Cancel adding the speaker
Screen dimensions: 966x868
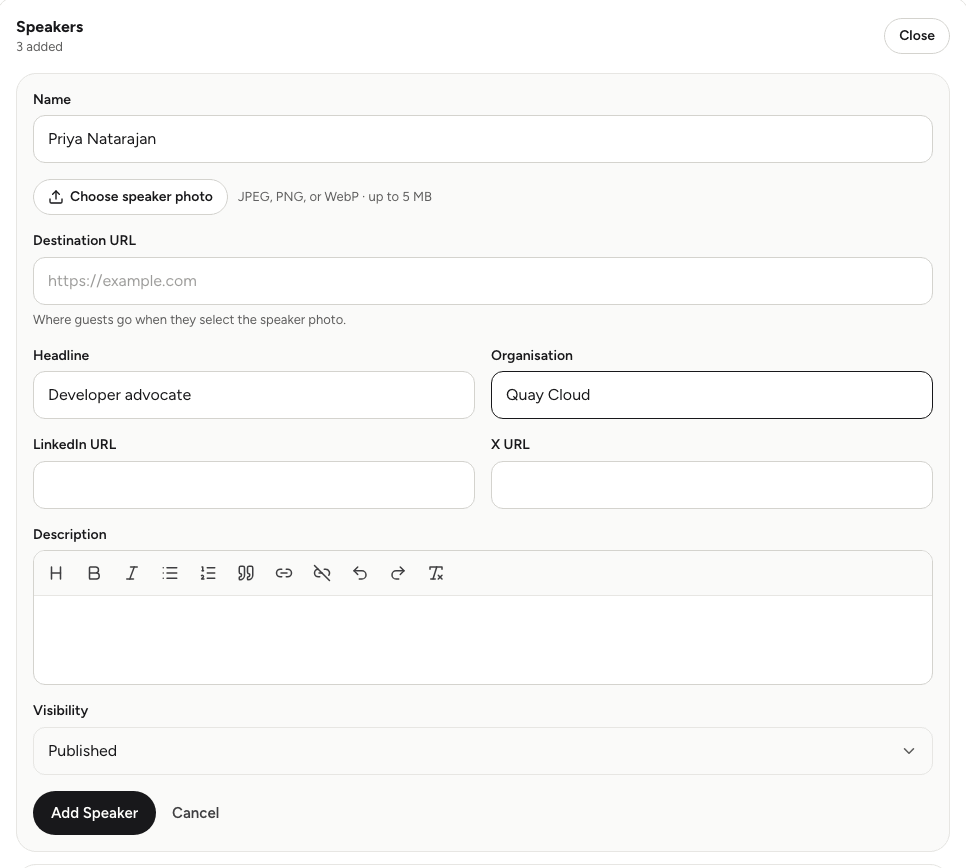195,813
